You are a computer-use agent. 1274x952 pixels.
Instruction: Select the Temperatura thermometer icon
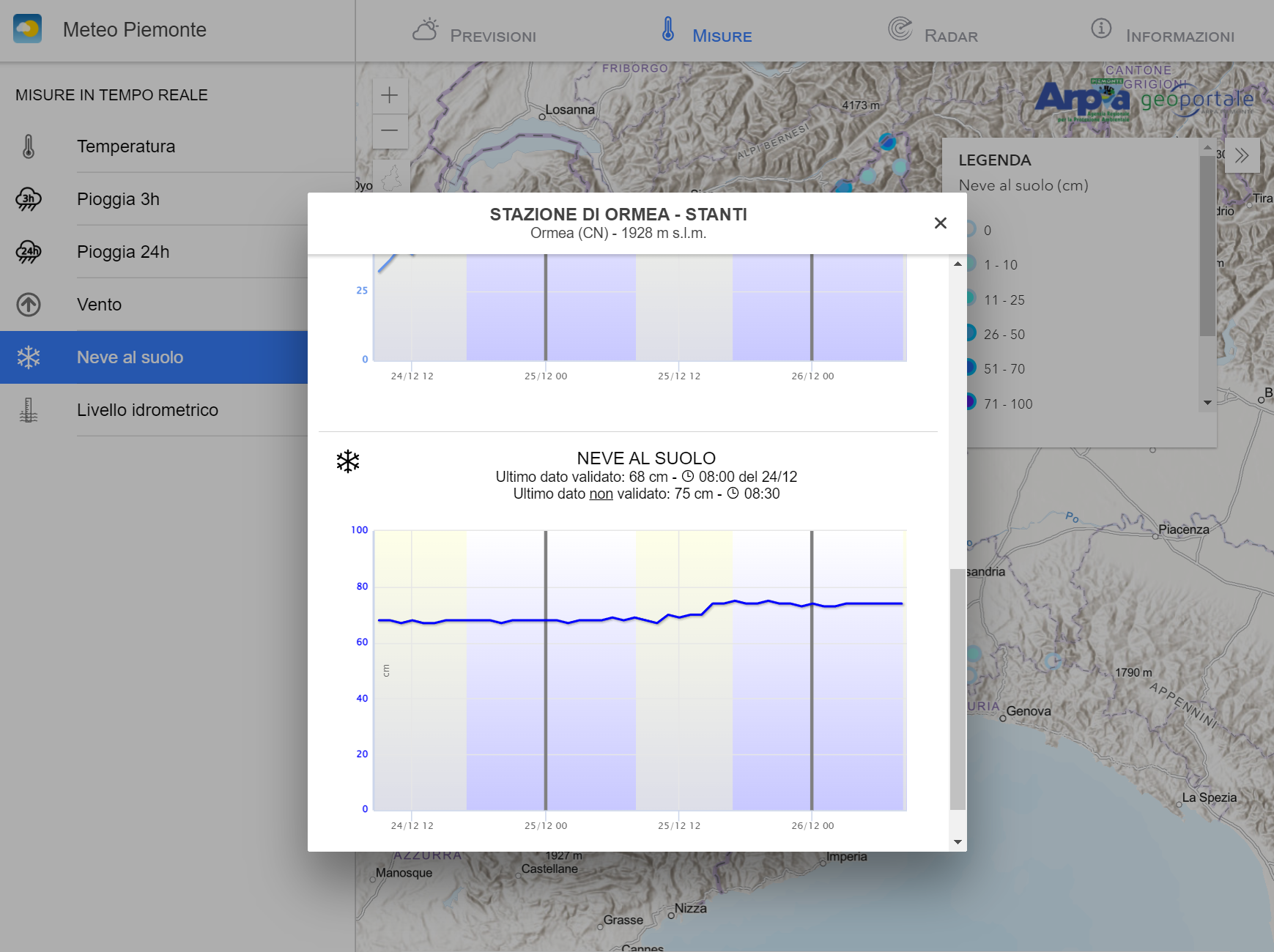[29, 146]
